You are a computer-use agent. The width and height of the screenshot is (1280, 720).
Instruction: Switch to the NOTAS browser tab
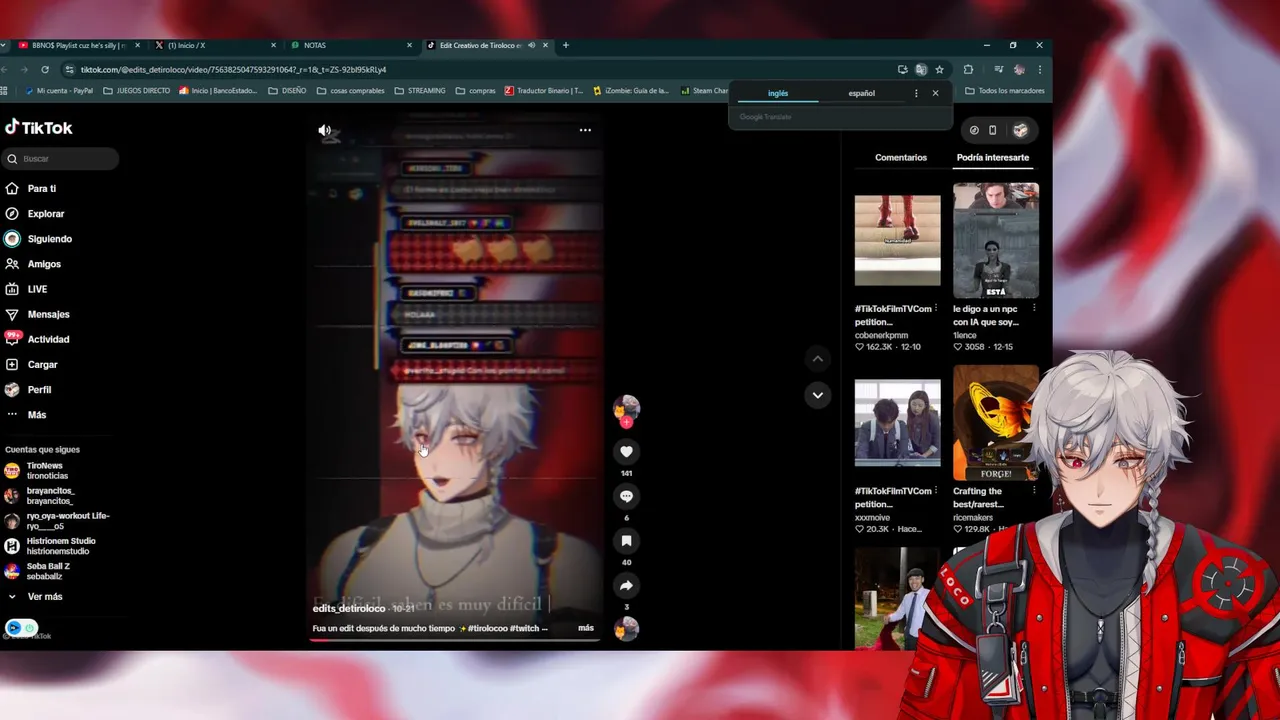point(349,45)
